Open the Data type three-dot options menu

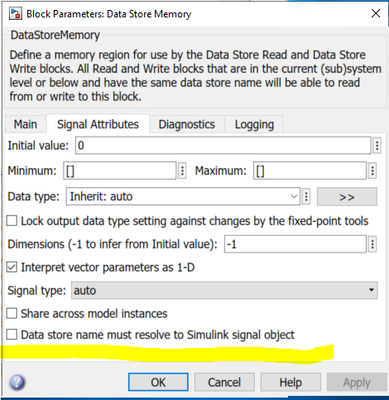coord(306,196)
